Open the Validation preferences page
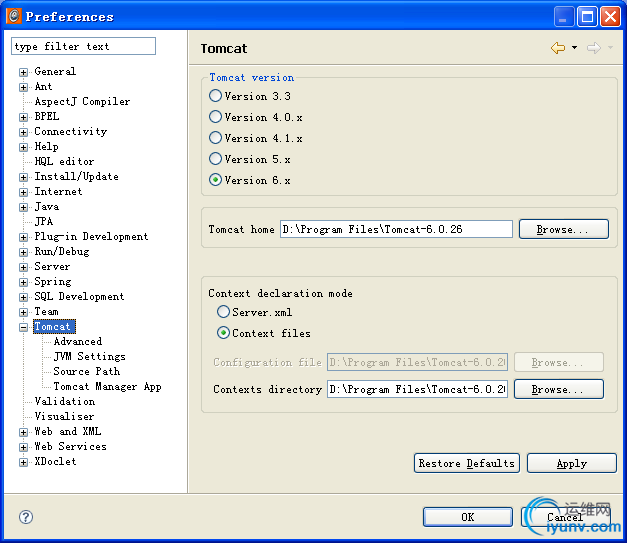The image size is (627, 543). click(65, 401)
